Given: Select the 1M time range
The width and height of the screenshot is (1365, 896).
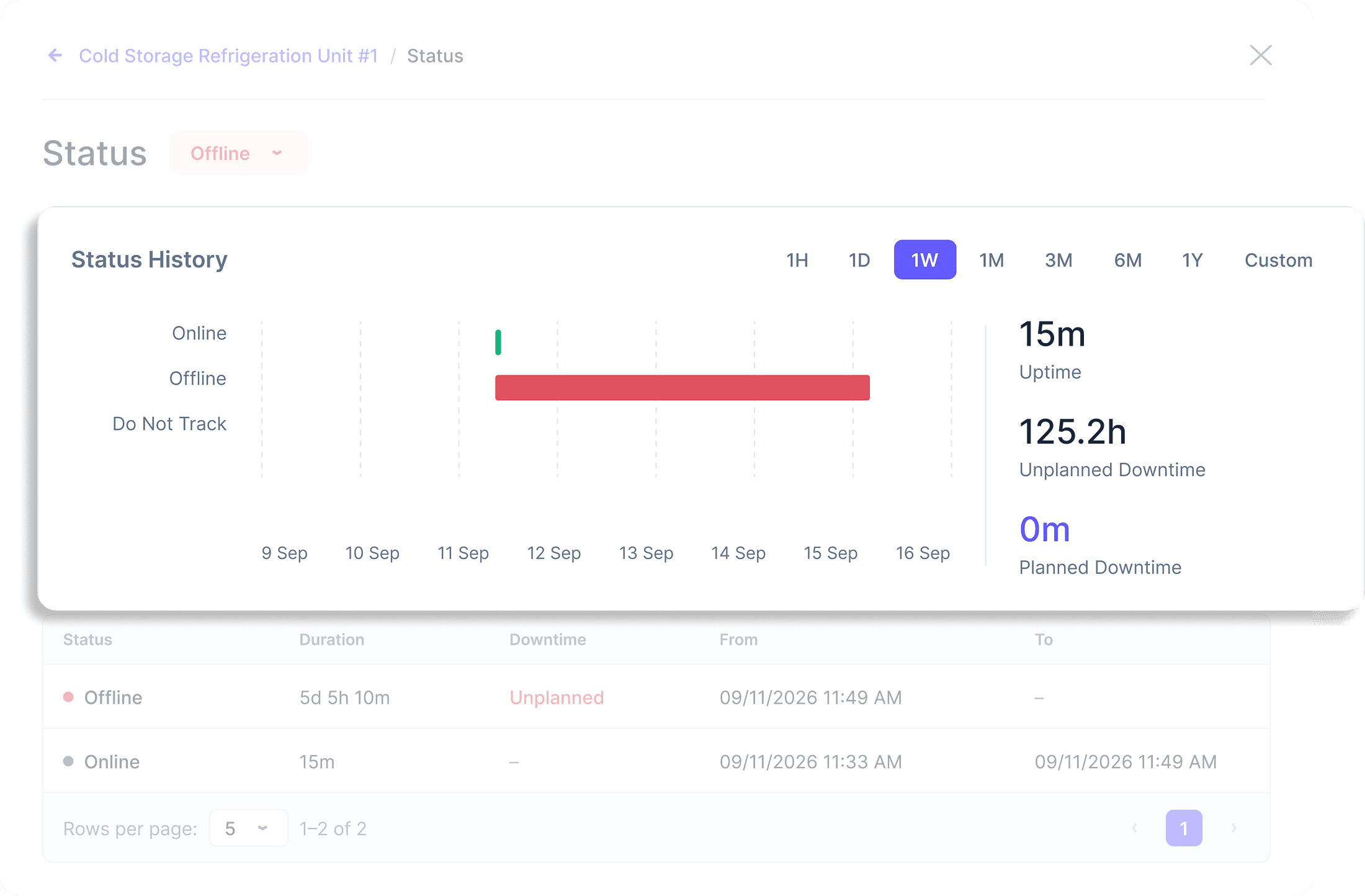Looking at the screenshot, I should tap(991, 260).
